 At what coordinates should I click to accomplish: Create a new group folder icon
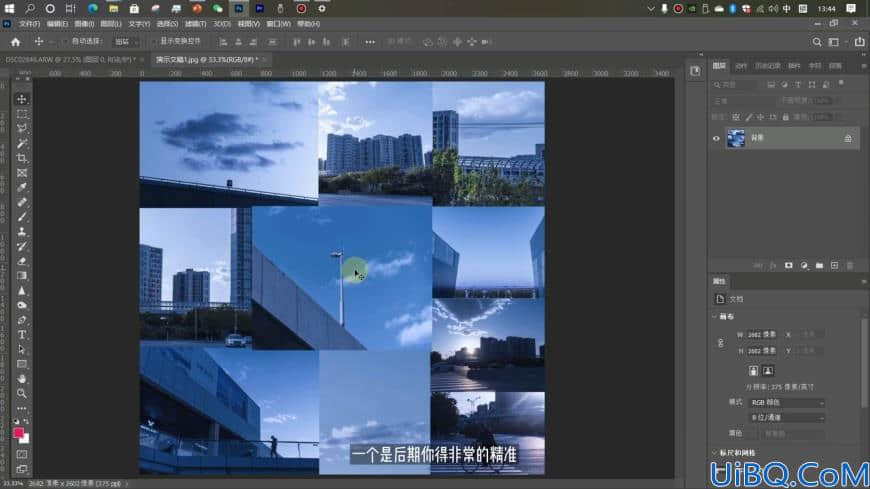(x=820, y=266)
